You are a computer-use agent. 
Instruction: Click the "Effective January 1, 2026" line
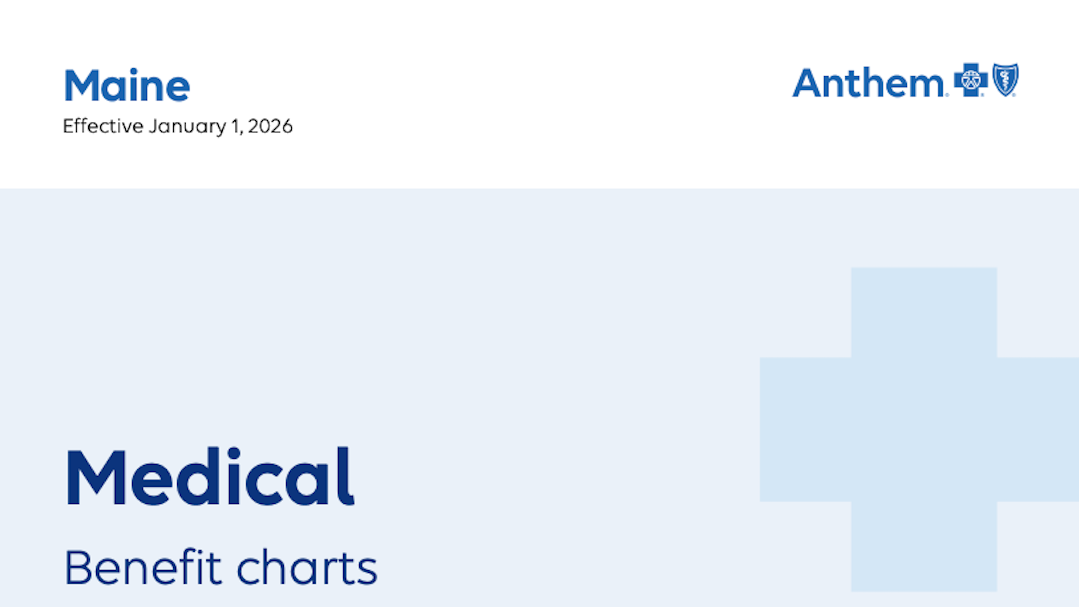coord(178,127)
